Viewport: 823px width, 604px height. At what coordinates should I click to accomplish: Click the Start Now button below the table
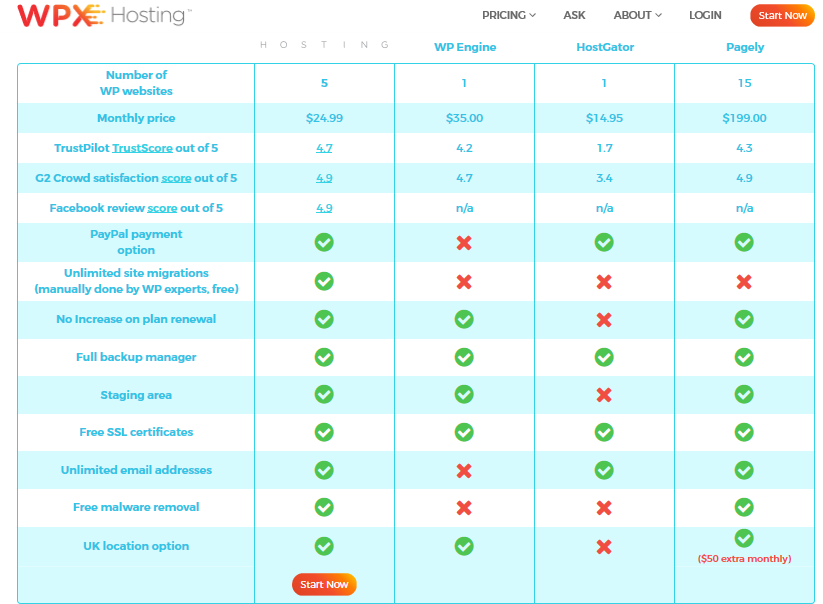pyautogui.click(x=324, y=584)
